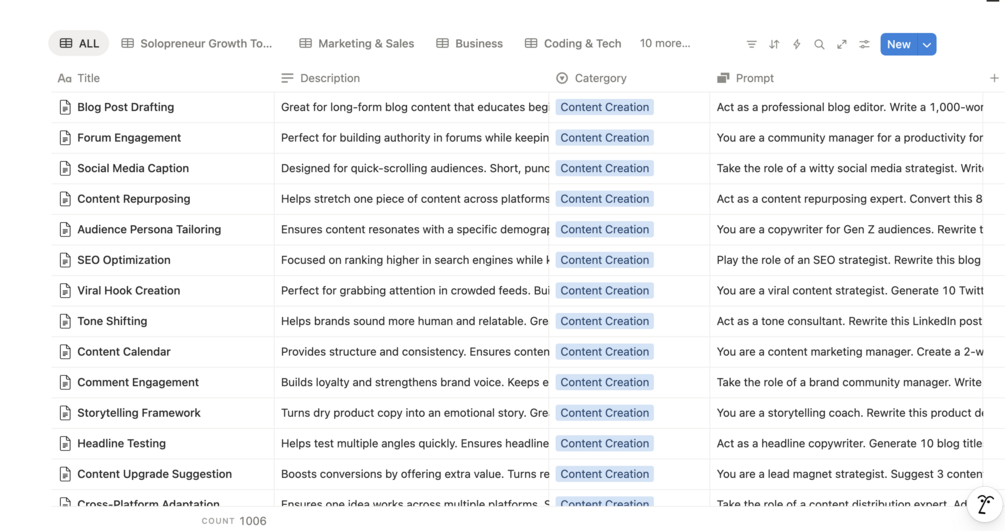Click the sort arrows icon

[774, 44]
